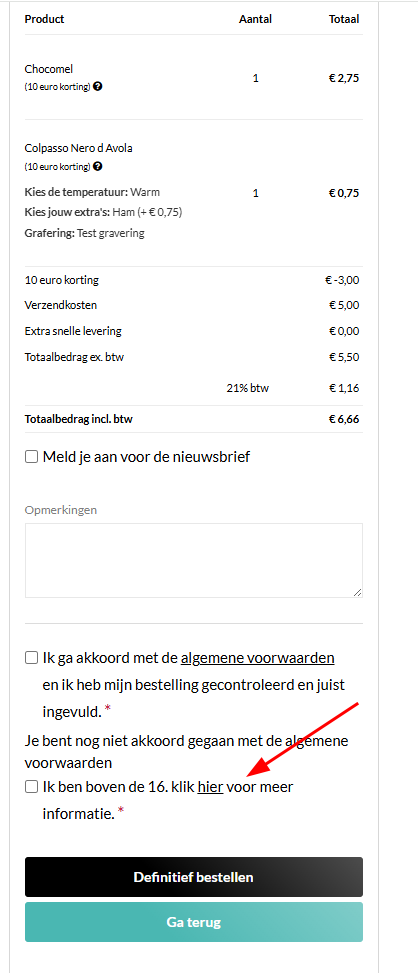Select the Chocomel product name
418x973 pixels.
pos(49,69)
